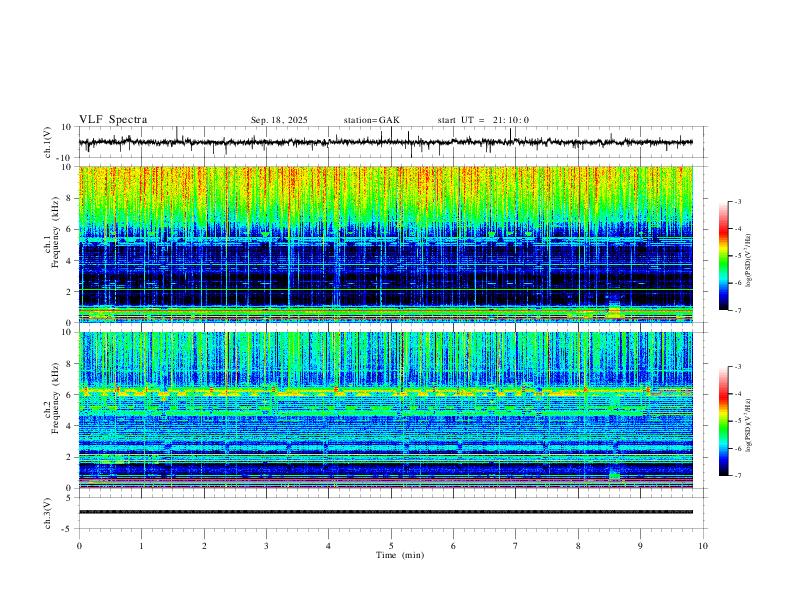Click the "VLF Spectra" title text
The height and width of the screenshot is (612, 792).
coord(113,120)
